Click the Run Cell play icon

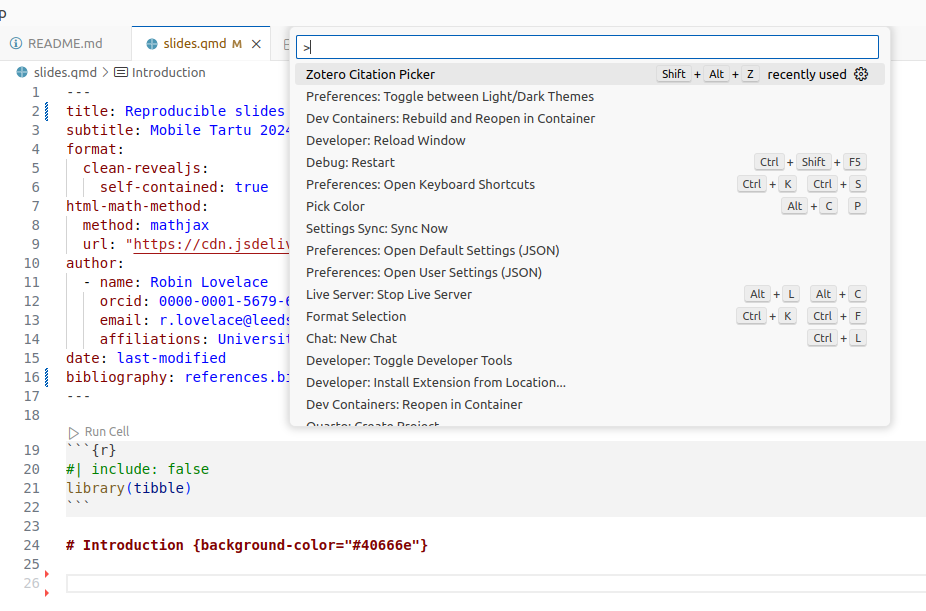point(73,432)
